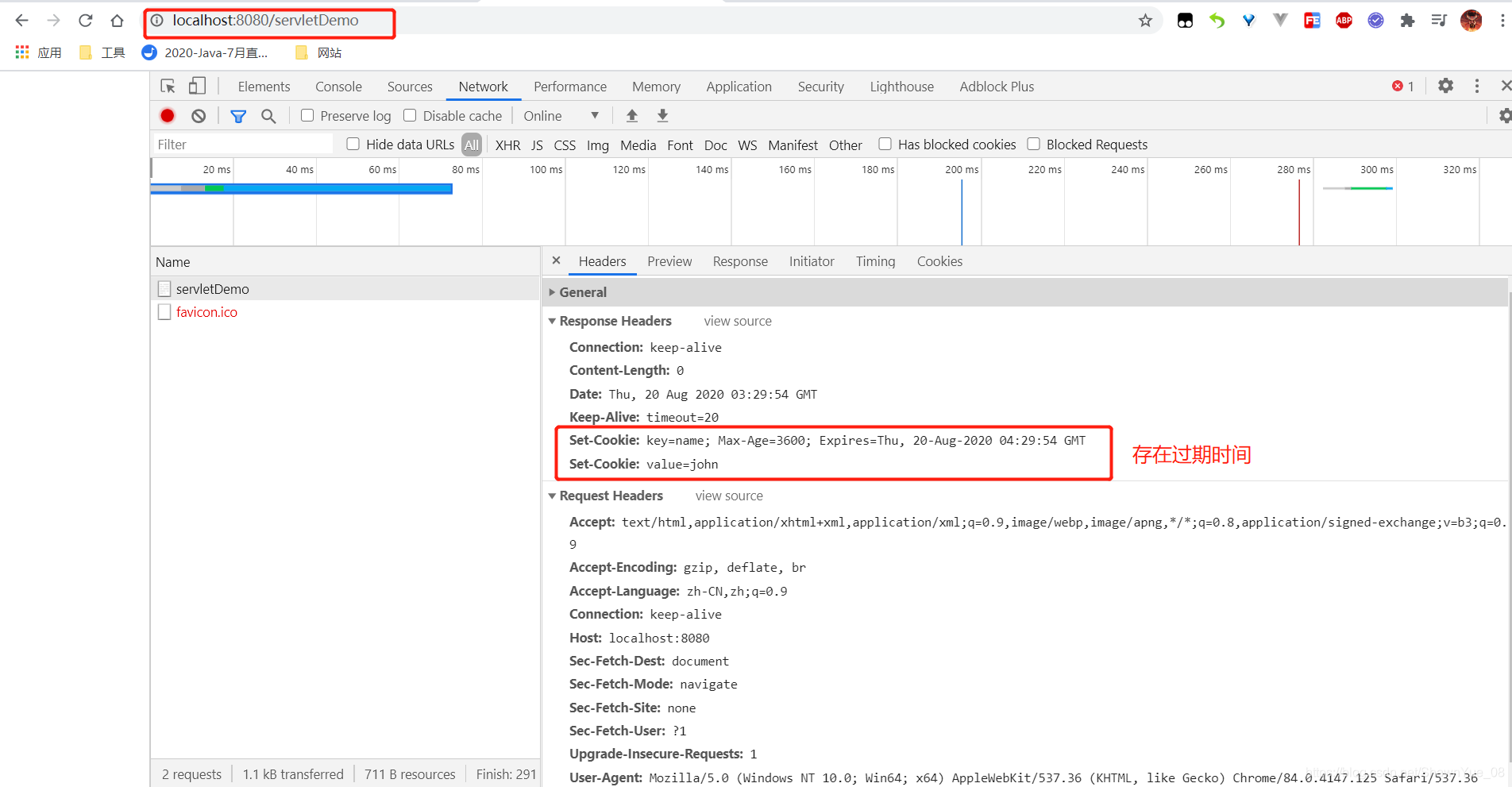This screenshot has width=1512, height=787.
Task: Click the address bar URL localhost:8080/servletDemo
Action: pos(265,21)
